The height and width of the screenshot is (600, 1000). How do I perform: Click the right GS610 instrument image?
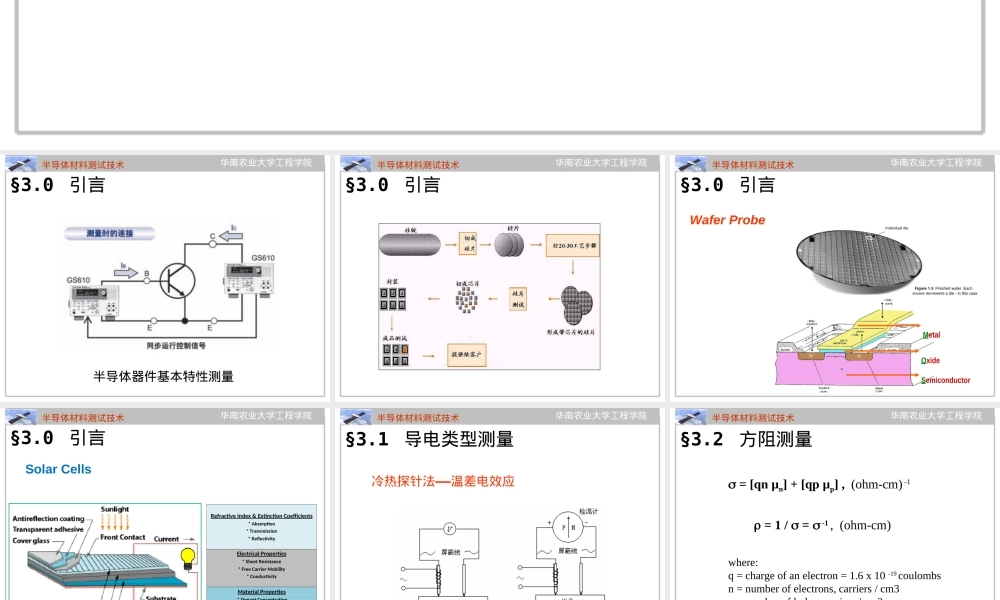tap(249, 279)
